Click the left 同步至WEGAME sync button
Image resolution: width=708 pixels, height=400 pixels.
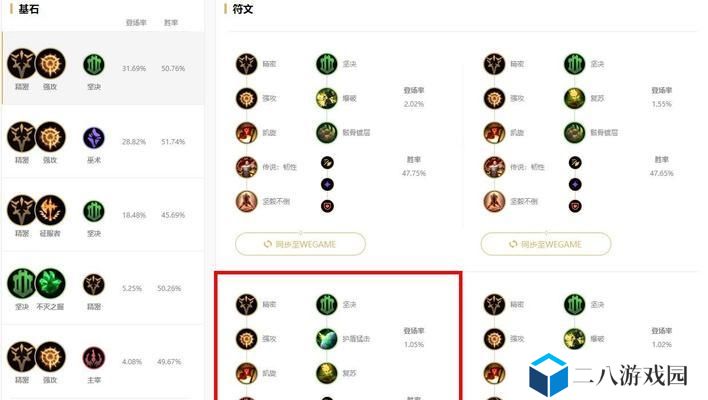point(300,244)
